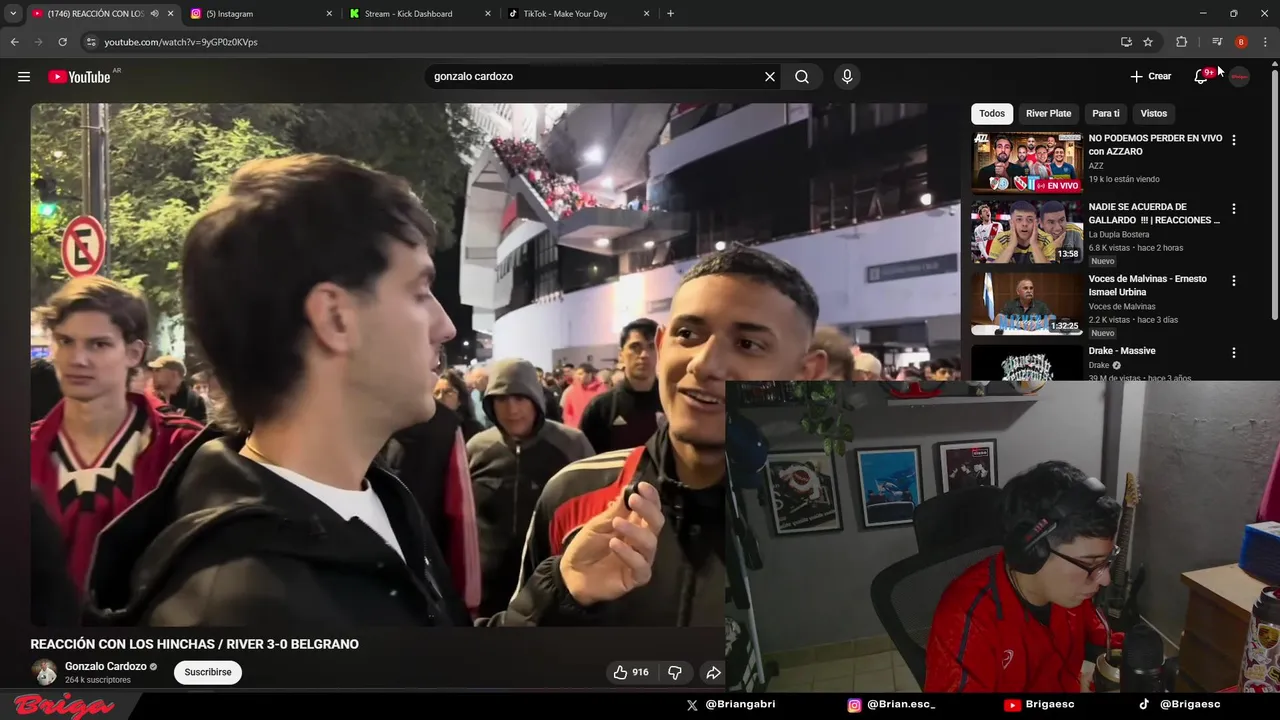1280x720 pixels.
Task: Select the Todos filter chip
Action: coord(992,114)
